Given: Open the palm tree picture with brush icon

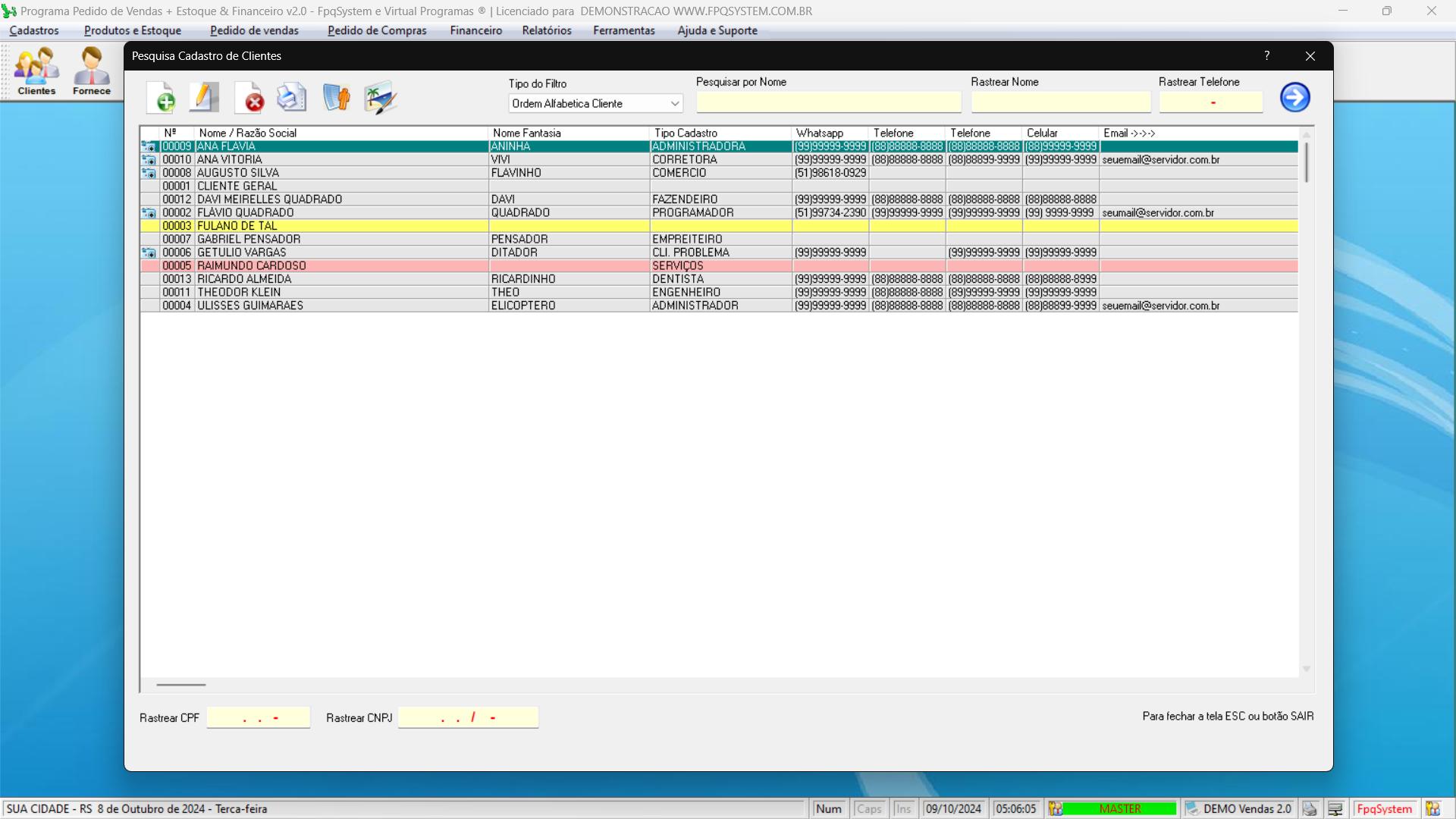Looking at the screenshot, I should click(x=380, y=98).
